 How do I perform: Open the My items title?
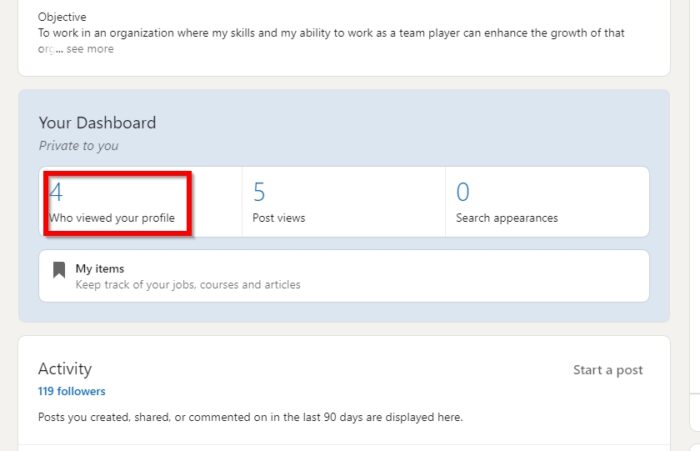tap(100, 268)
